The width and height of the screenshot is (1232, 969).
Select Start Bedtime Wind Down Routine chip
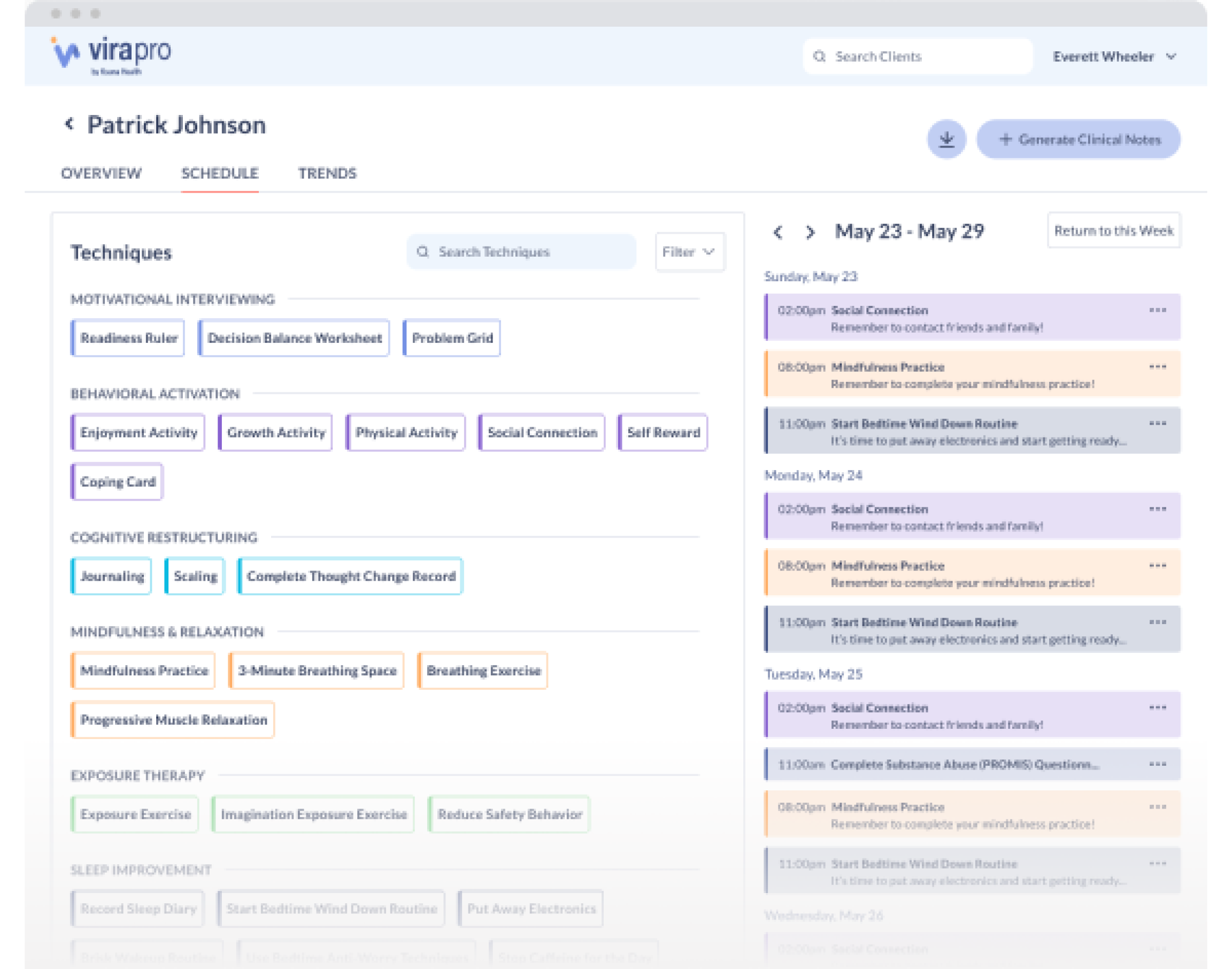pos(330,909)
